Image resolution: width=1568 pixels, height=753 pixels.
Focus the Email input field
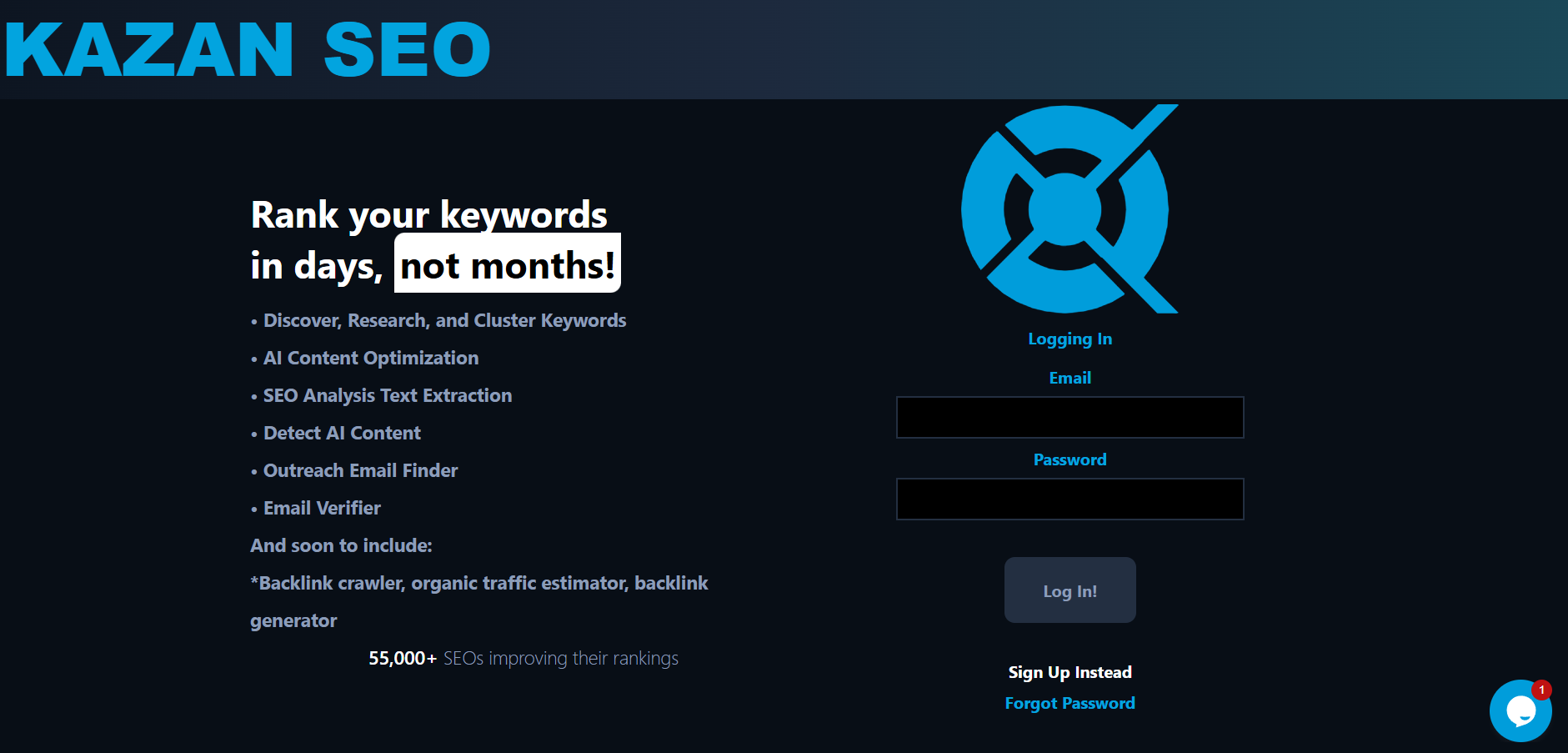1070,418
